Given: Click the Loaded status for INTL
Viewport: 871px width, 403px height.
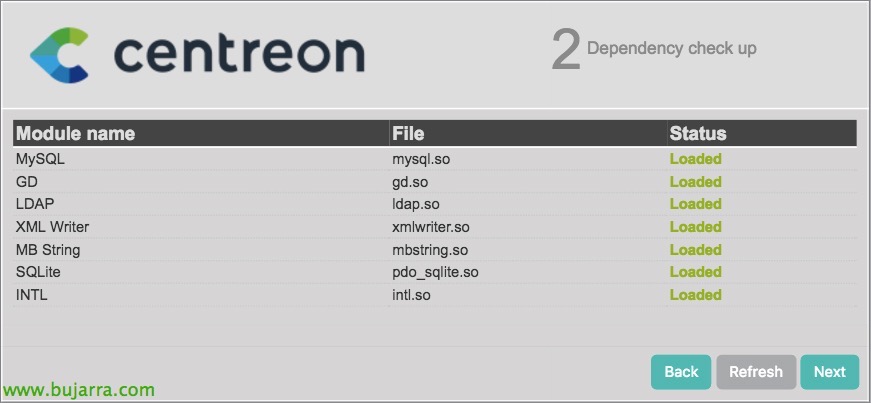Looking at the screenshot, I should point(695,295).
